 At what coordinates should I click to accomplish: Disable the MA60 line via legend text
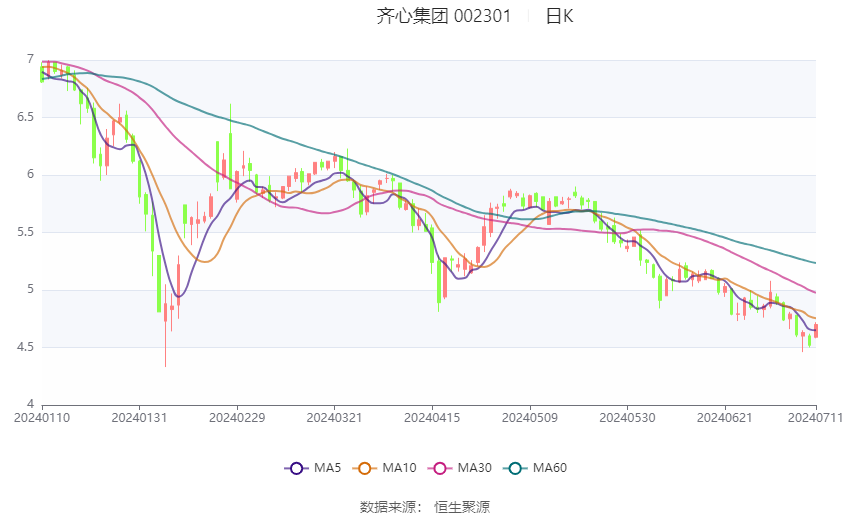click(551, 468)
